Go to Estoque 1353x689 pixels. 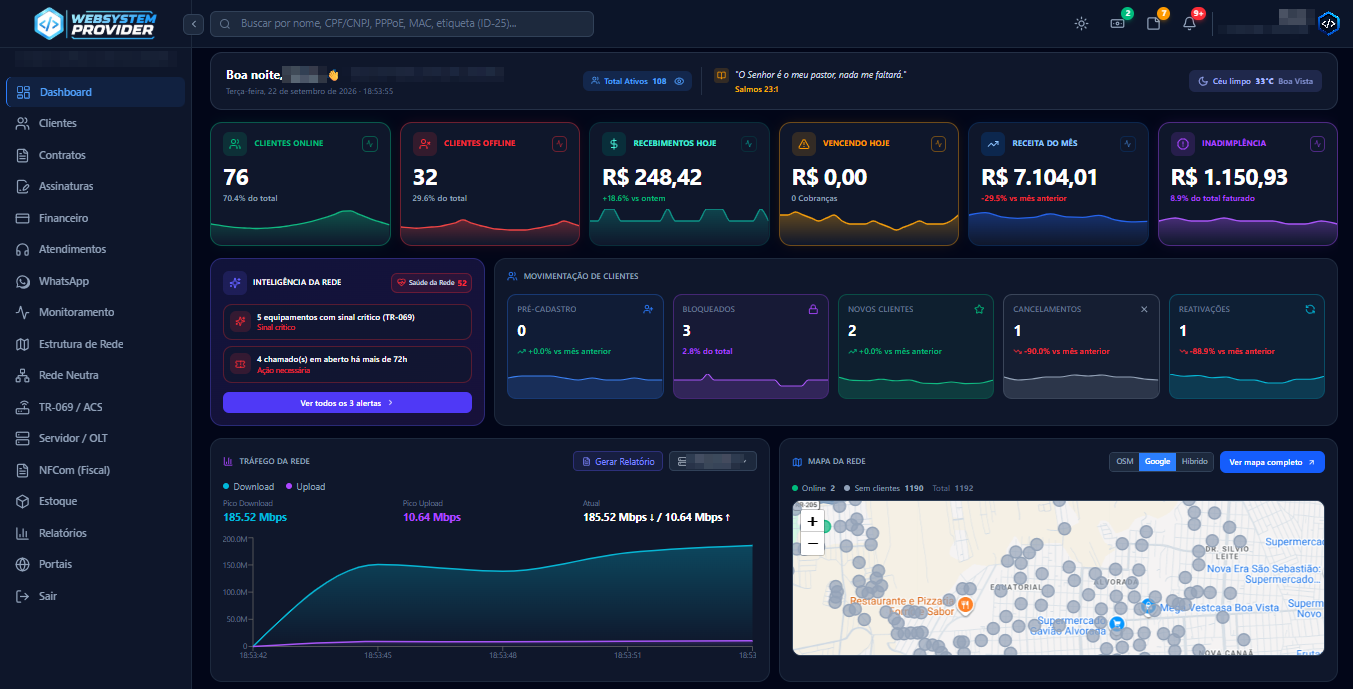tap(96, 501)
